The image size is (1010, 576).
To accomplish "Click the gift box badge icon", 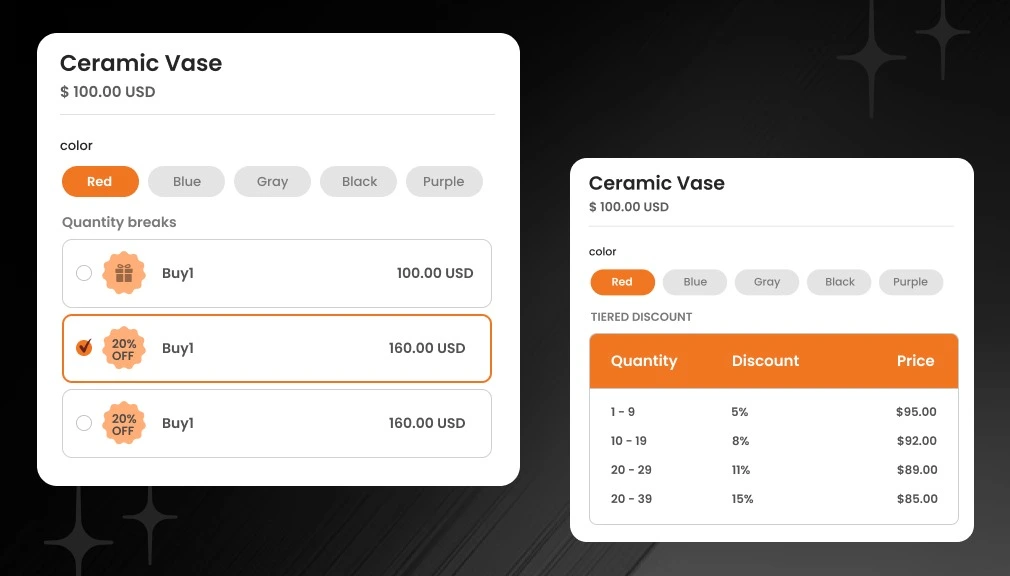I will tap(124, 273).
